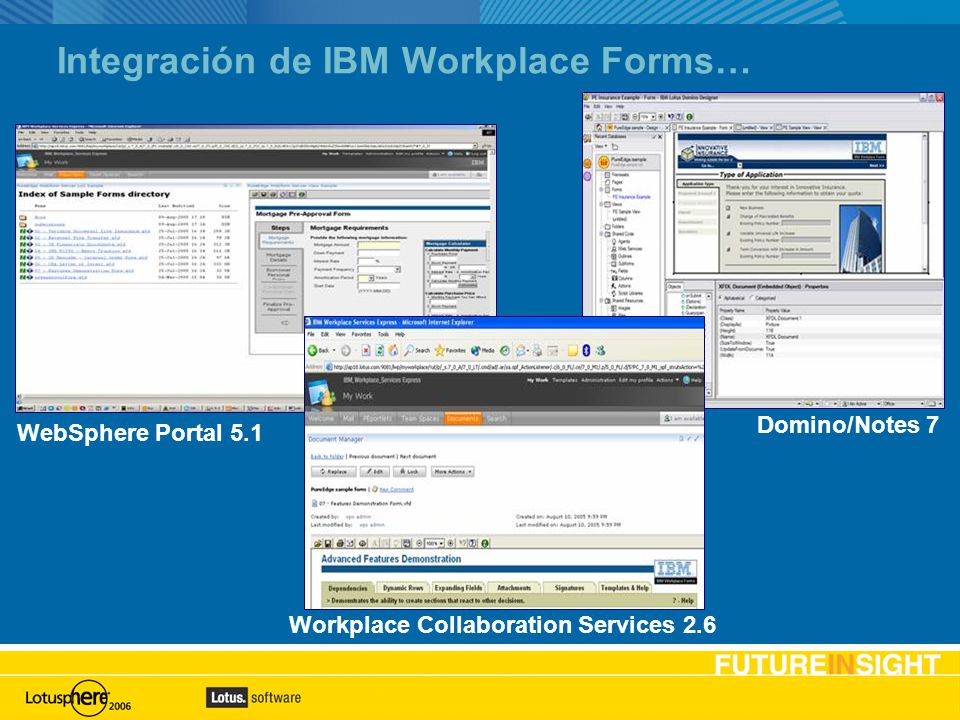Click vertical scrollbar of Domino form preview
Viewport: 960px width, 720px height.
point(924,203)
